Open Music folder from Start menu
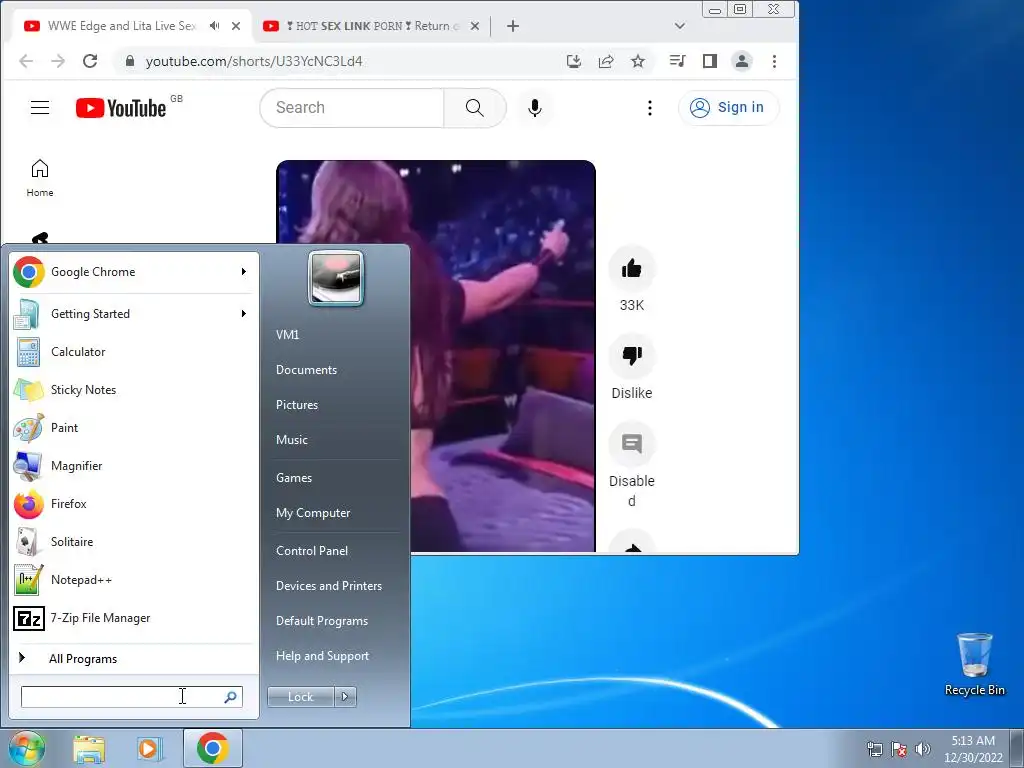The height and width of the screenshot is (768, 1024). (292, 440)
